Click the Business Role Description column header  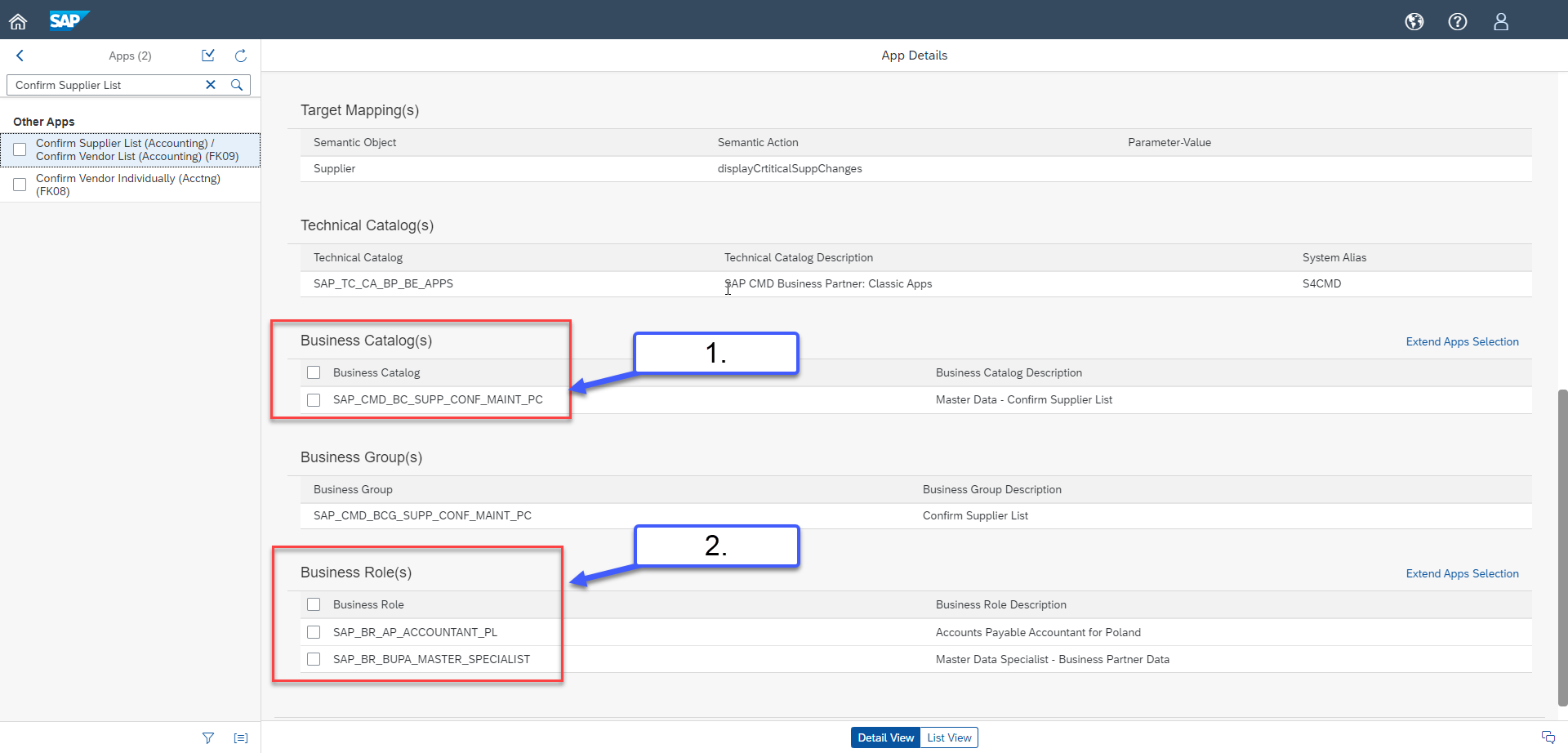tap(1001, 604)
